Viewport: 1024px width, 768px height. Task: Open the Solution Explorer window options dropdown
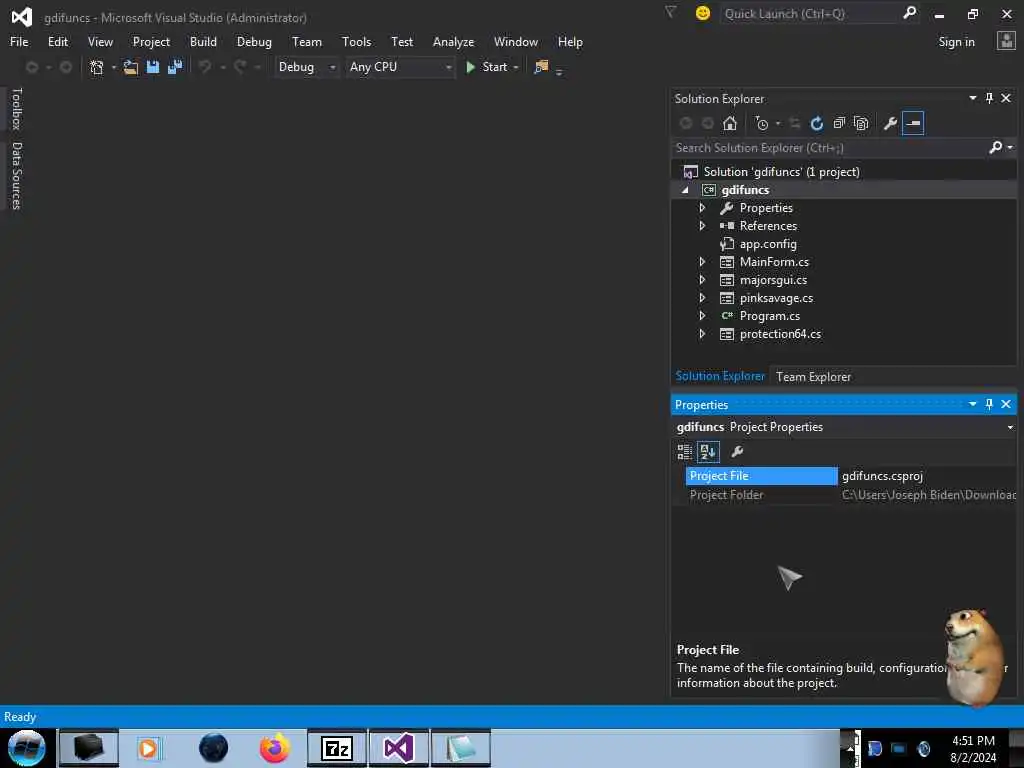click(972, 98)
